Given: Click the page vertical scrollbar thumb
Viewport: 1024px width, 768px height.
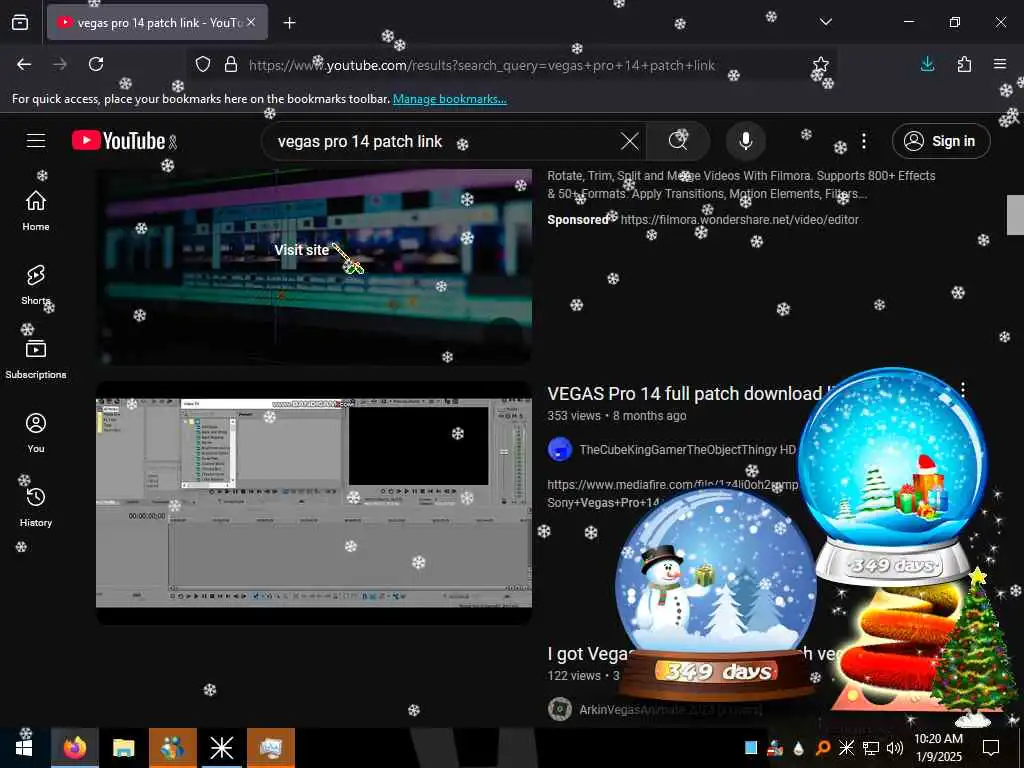Looking at the screenshot, I should [x=1015, y=214].
